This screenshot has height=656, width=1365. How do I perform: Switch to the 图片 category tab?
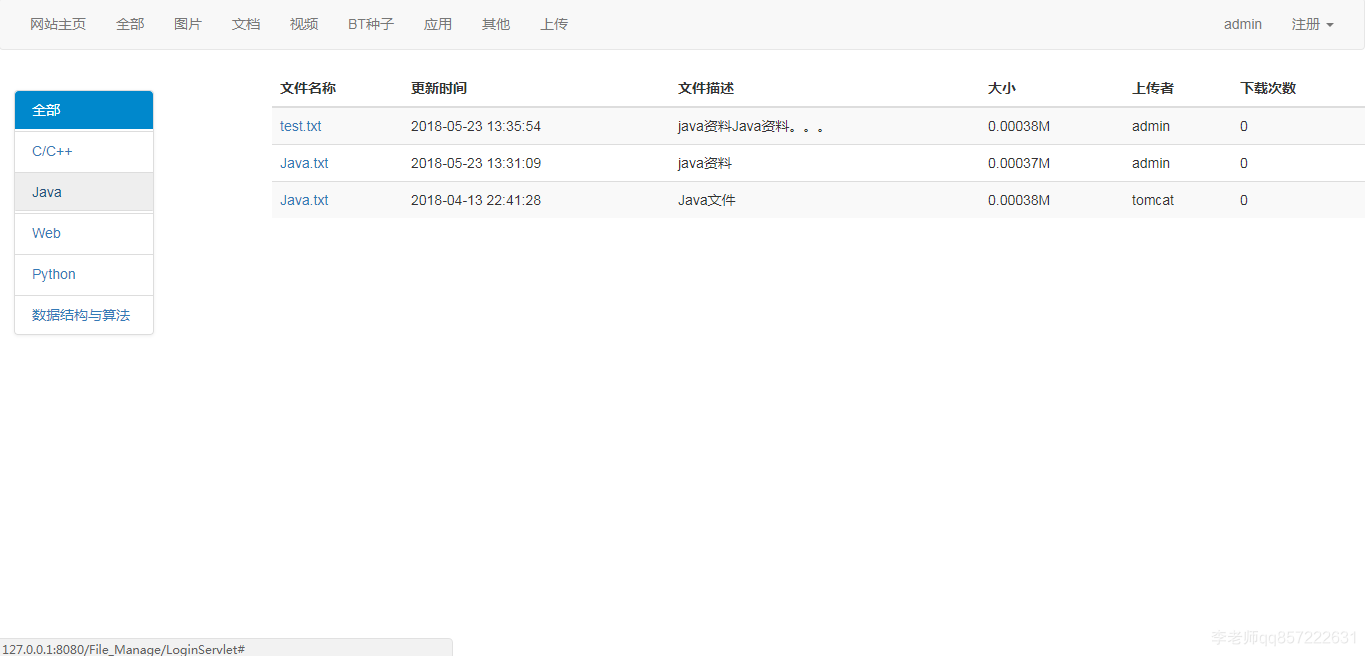click(188, 24)
